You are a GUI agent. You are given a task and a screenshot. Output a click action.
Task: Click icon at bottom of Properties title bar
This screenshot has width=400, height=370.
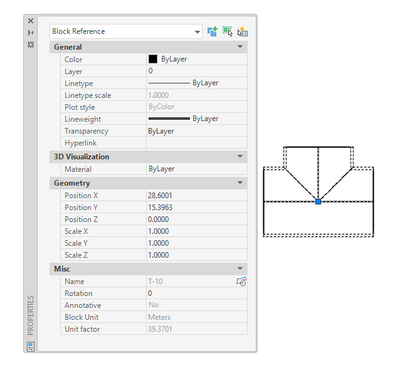[x=31, y=346]
